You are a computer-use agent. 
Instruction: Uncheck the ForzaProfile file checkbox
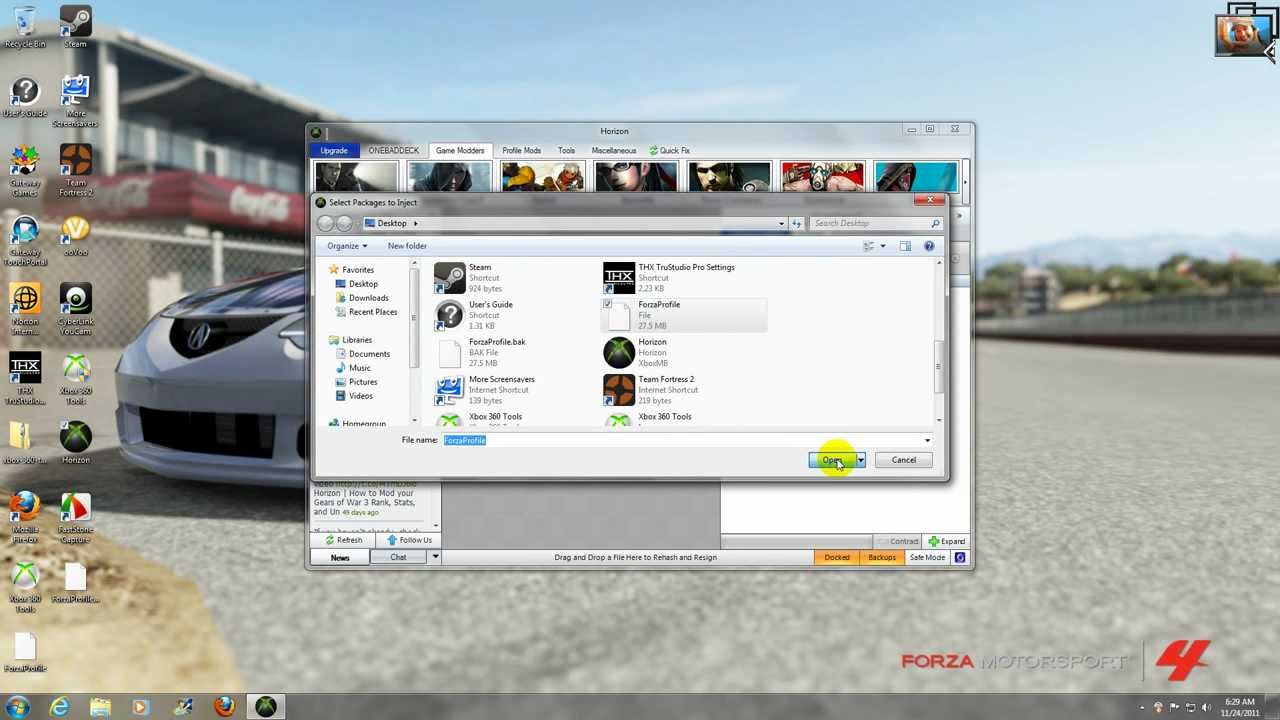click(x=607, y=304)
